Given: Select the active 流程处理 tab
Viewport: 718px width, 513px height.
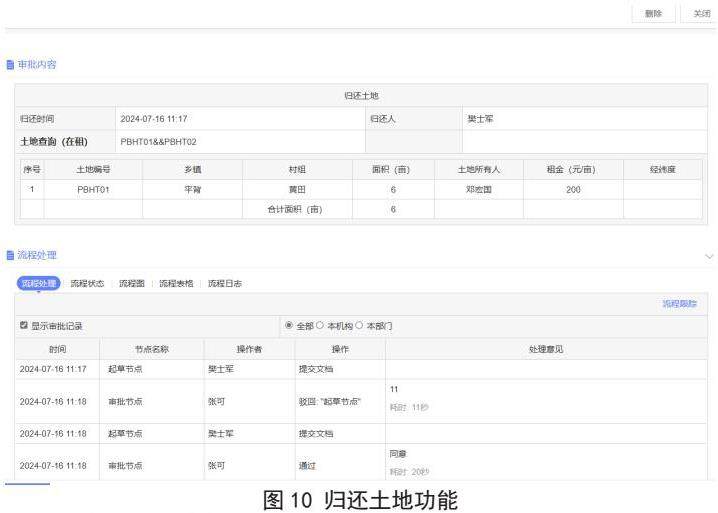Looking at the screenshot, I should [38, 284].
